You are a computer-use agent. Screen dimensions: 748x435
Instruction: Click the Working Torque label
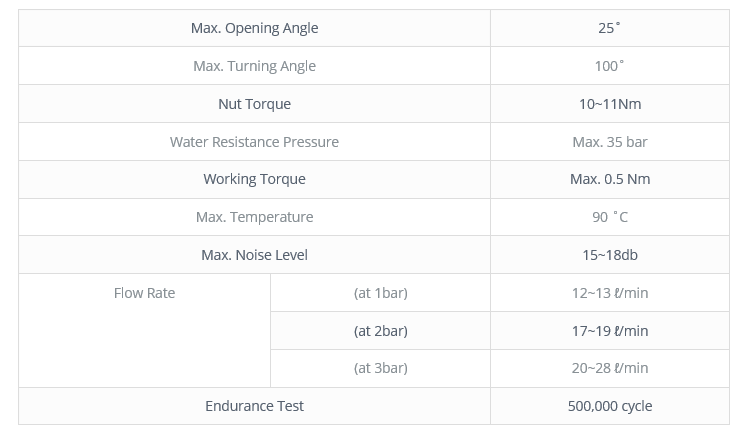pos(254,179)
